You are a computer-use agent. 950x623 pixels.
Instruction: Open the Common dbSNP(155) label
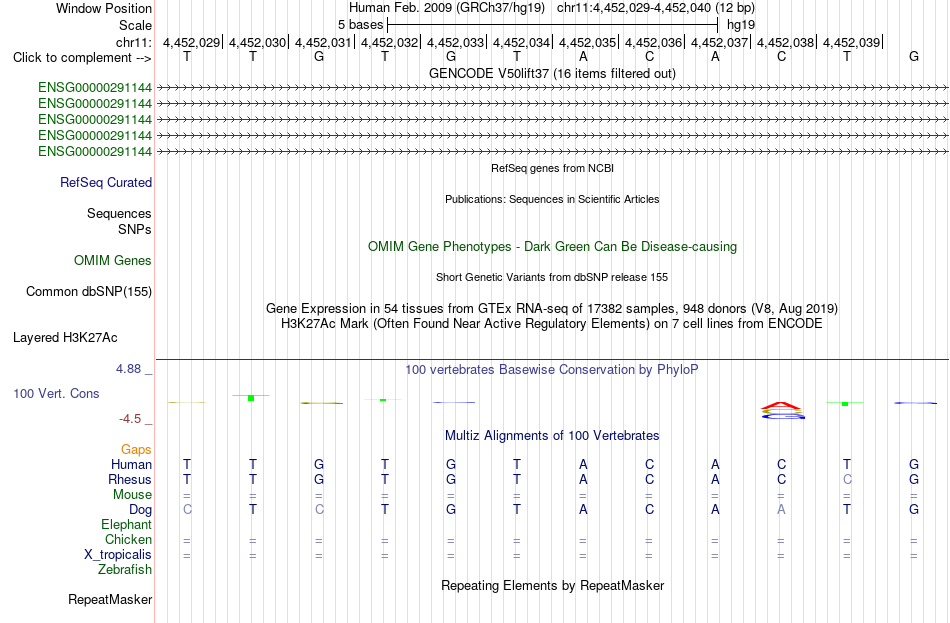(x=89, y=292)
